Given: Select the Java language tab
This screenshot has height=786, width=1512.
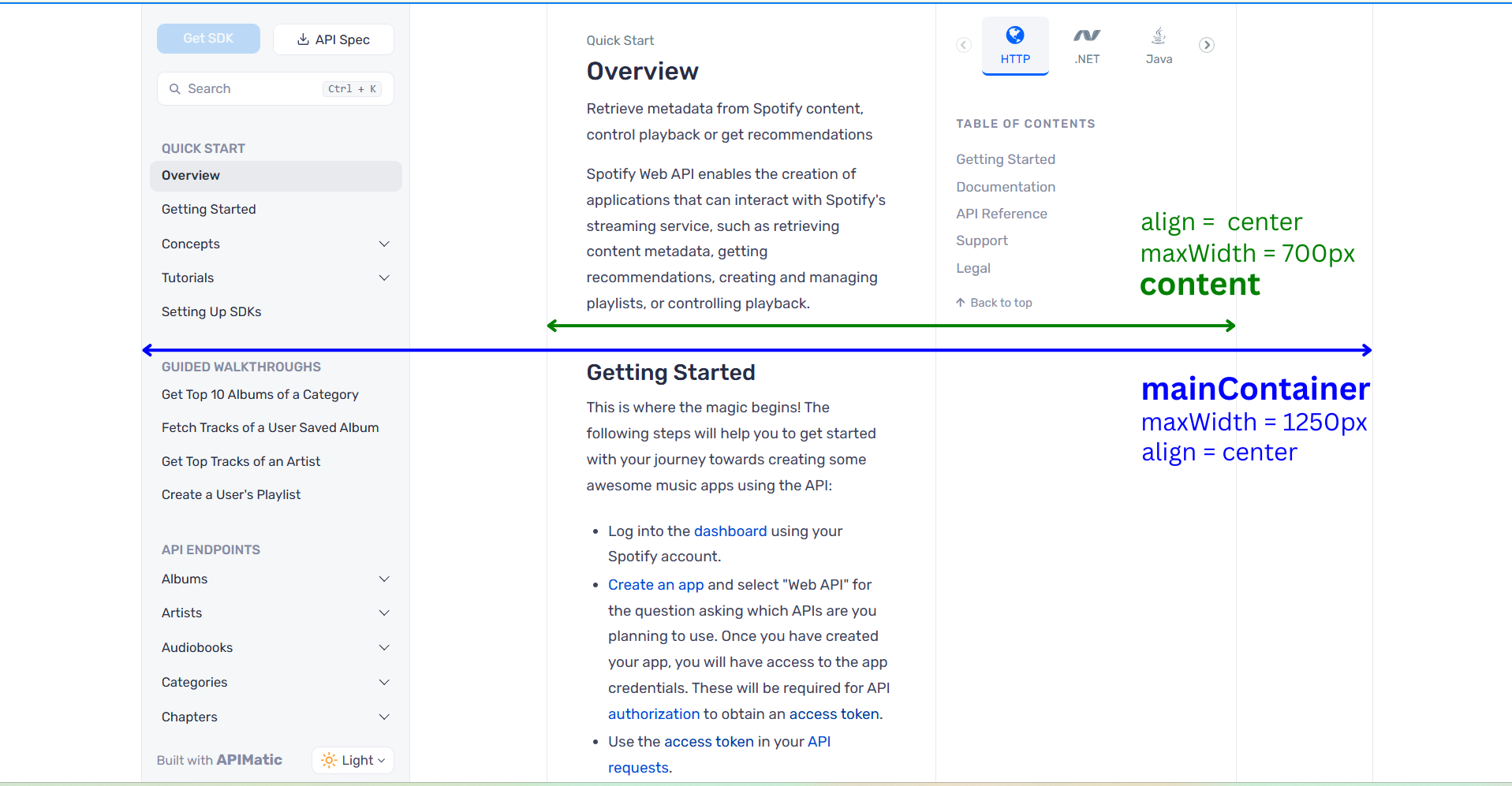Looking at the screenshot, I should (1159, 46).
